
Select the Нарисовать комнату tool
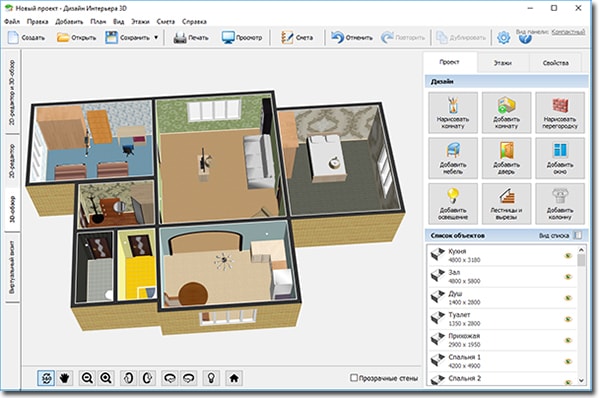[453, 113]
